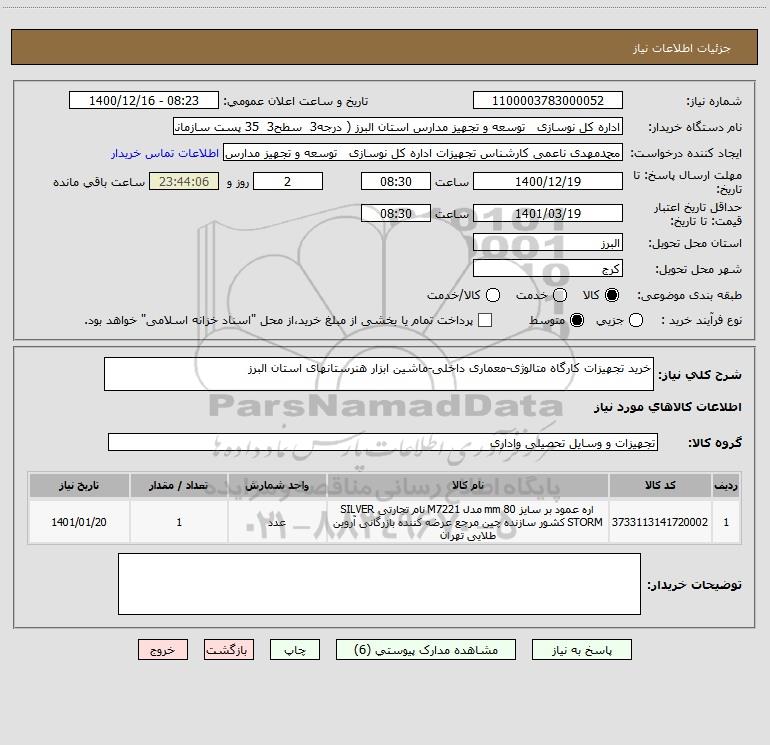
Task: Click the unit cell عدد
Action: (277, 522)
